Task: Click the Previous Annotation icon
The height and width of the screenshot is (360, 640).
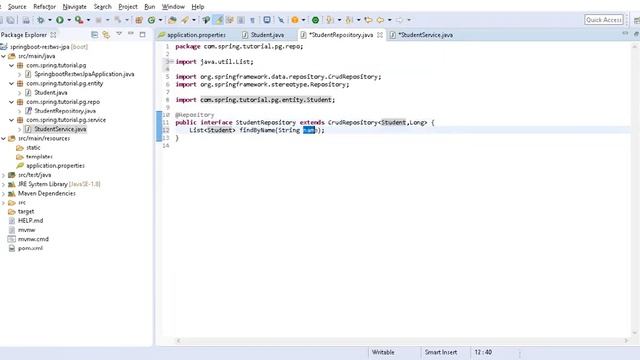Action: point(349,20)
